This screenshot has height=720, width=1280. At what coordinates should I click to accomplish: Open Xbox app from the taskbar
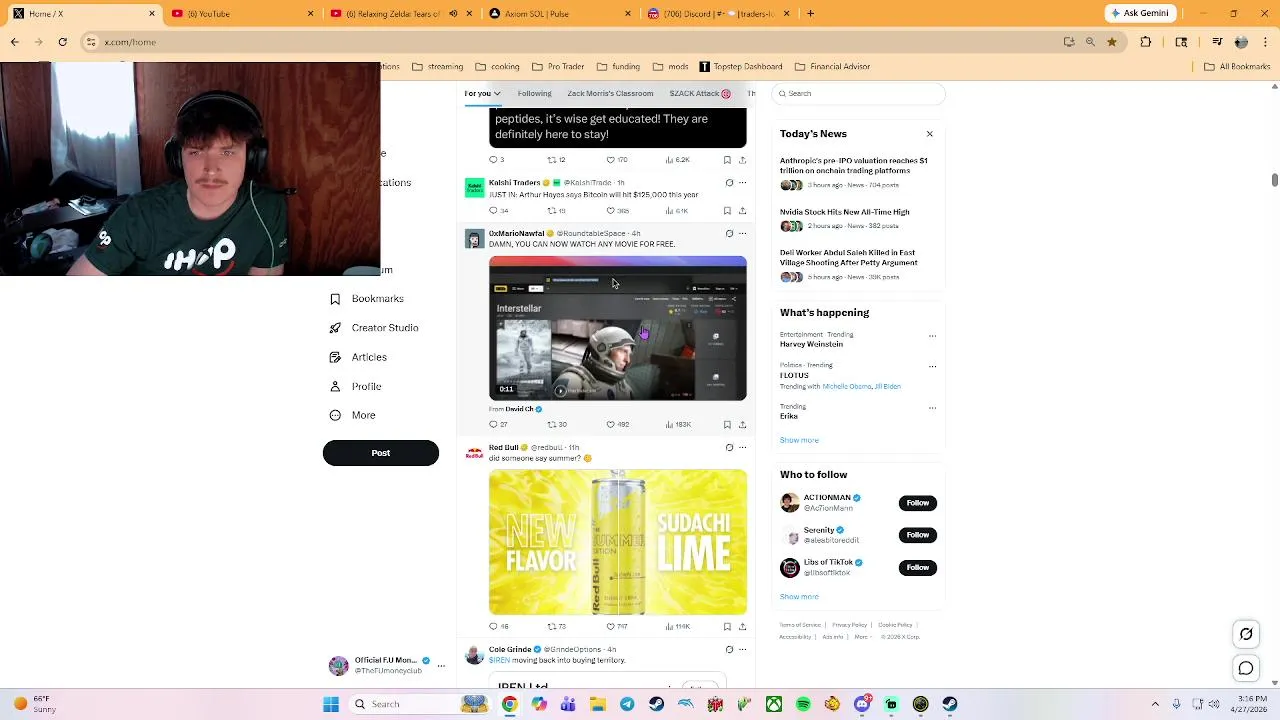tap(774, 704)
